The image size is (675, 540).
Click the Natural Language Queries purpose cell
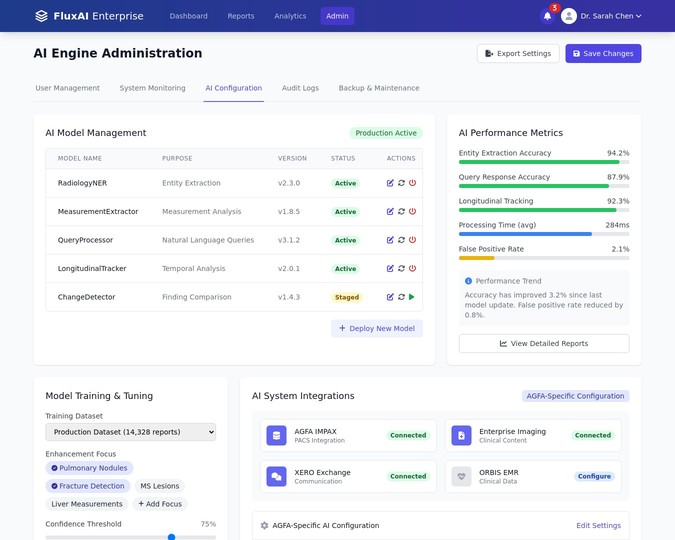208,240
